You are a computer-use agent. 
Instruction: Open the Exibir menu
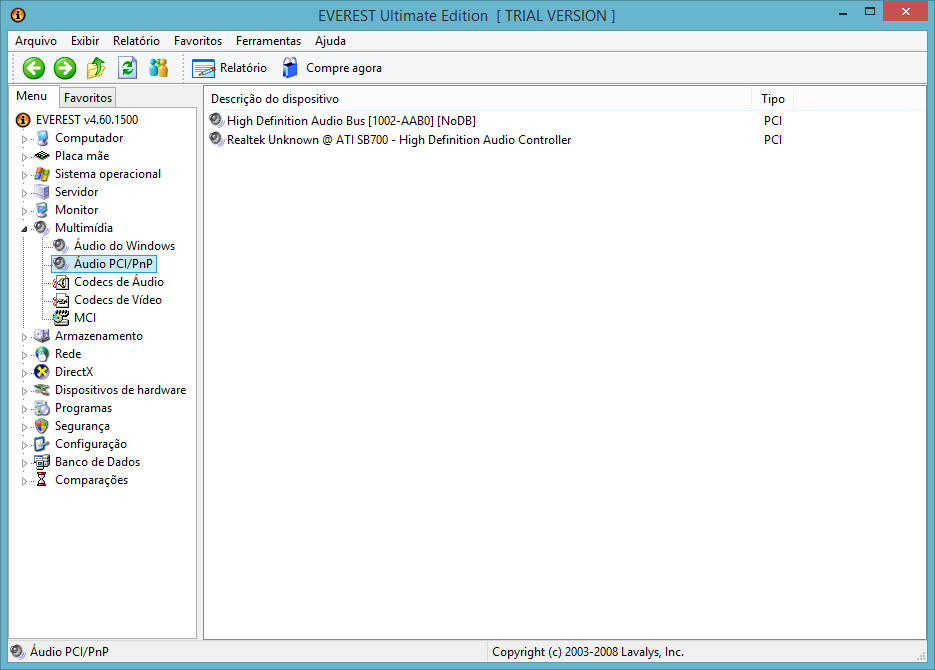click(x=85, y=41)
